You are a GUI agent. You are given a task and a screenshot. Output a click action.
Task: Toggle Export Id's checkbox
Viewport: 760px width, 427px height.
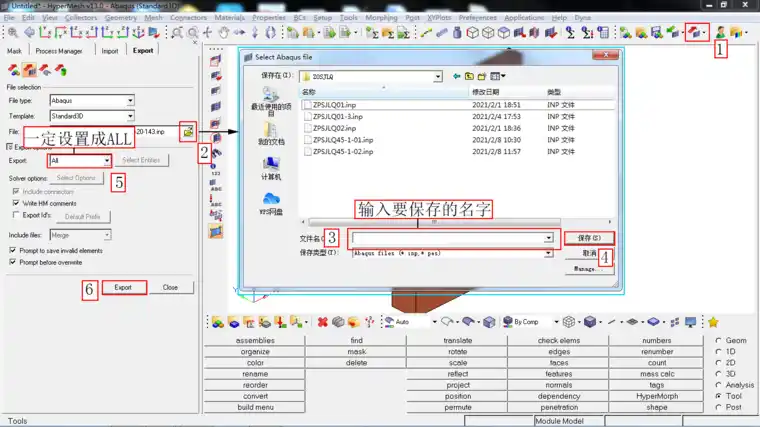tap(16, 215)
